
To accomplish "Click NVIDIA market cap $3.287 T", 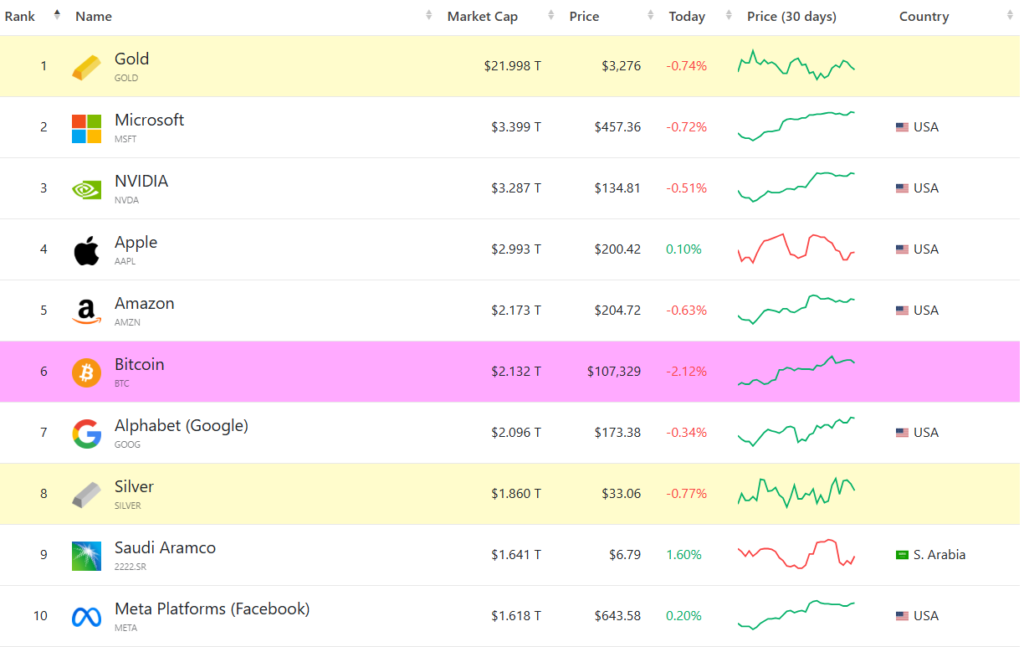I will pyautogui.click(x=516, y=189).
